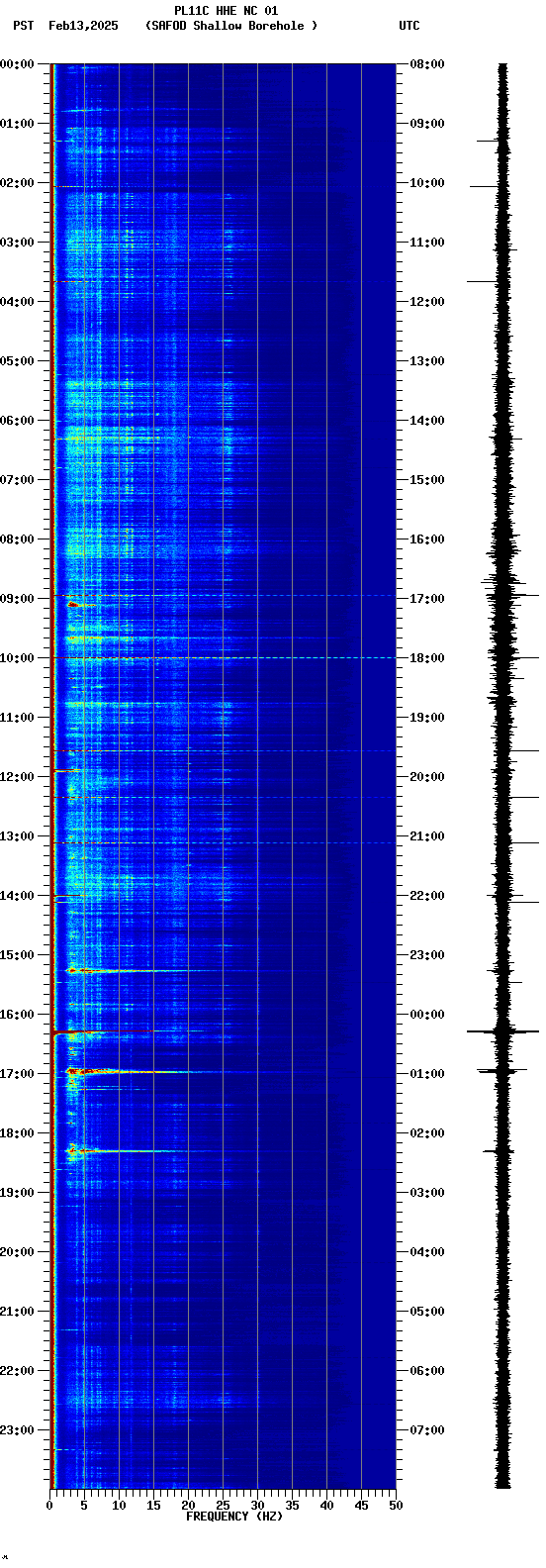Select the "20:00" label on PST axis
This screenshot has height=1568, width=546.
(17, 1252)
